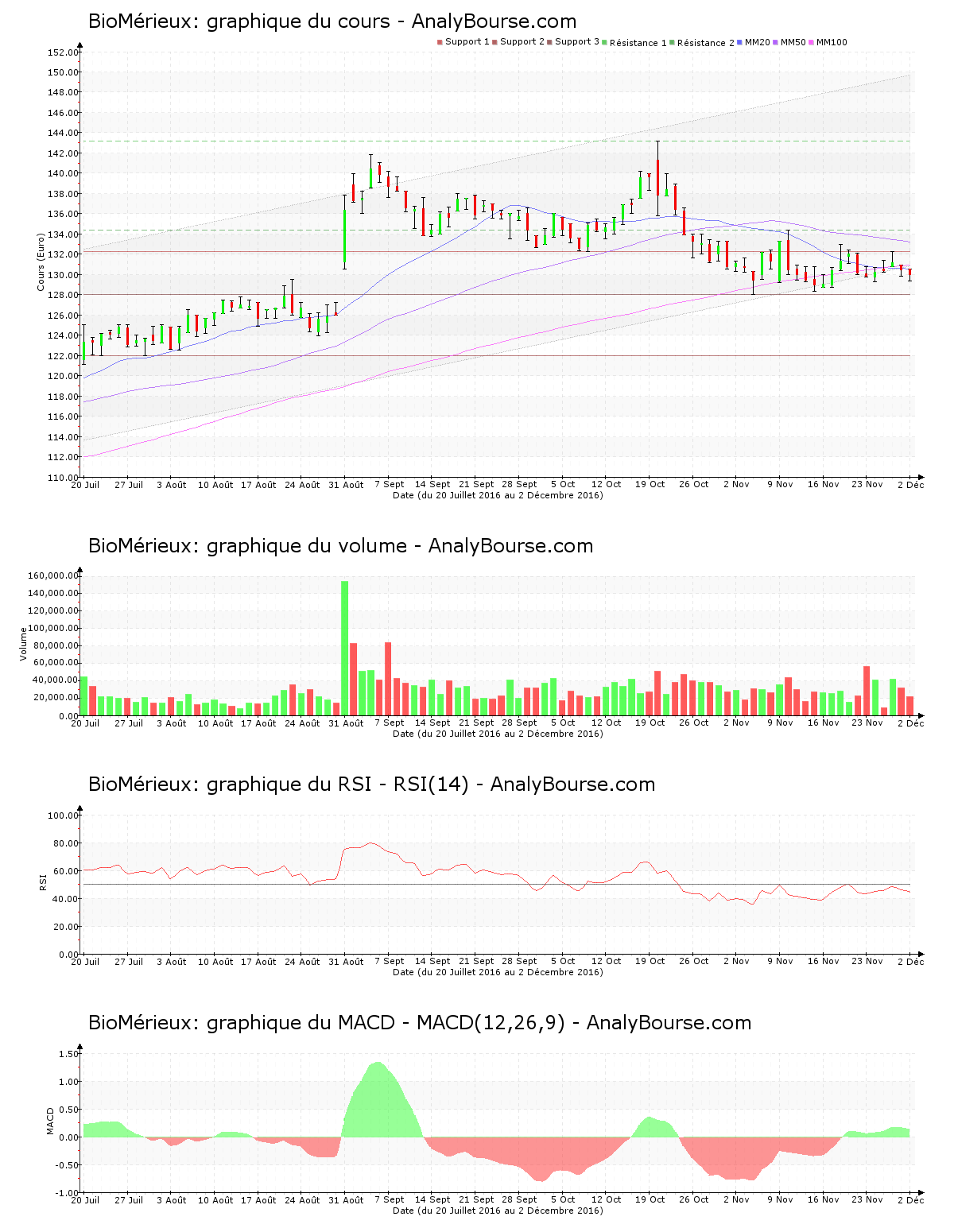Click '19 Oct' date label on the price chart
This screenshot has width=954, height=1232.
tap(650, 484)
